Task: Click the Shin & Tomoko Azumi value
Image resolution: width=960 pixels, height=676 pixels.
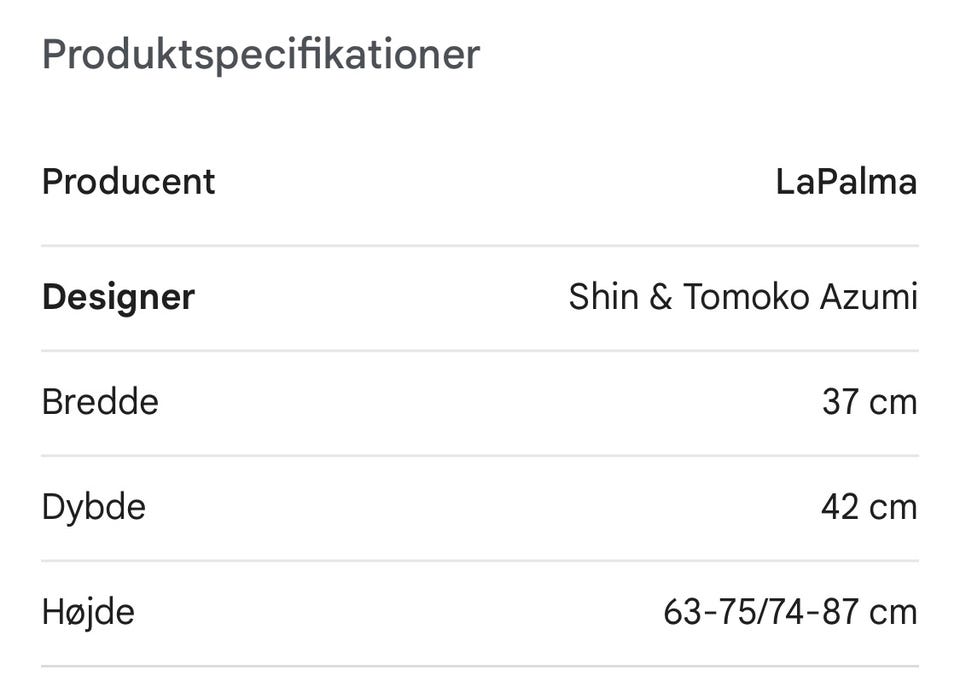Action: 743,297
